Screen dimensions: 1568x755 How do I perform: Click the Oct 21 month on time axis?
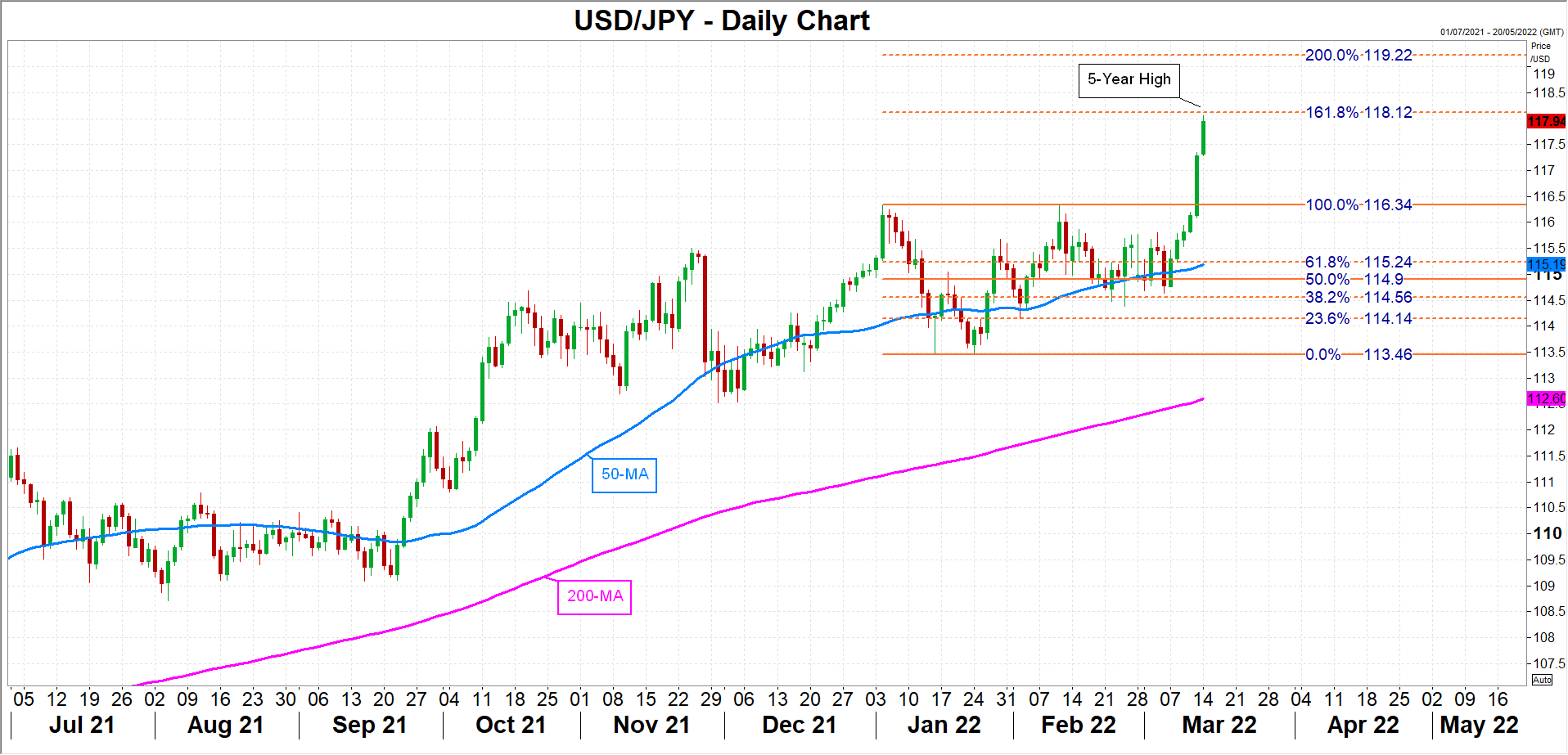(x=510, y=725)
